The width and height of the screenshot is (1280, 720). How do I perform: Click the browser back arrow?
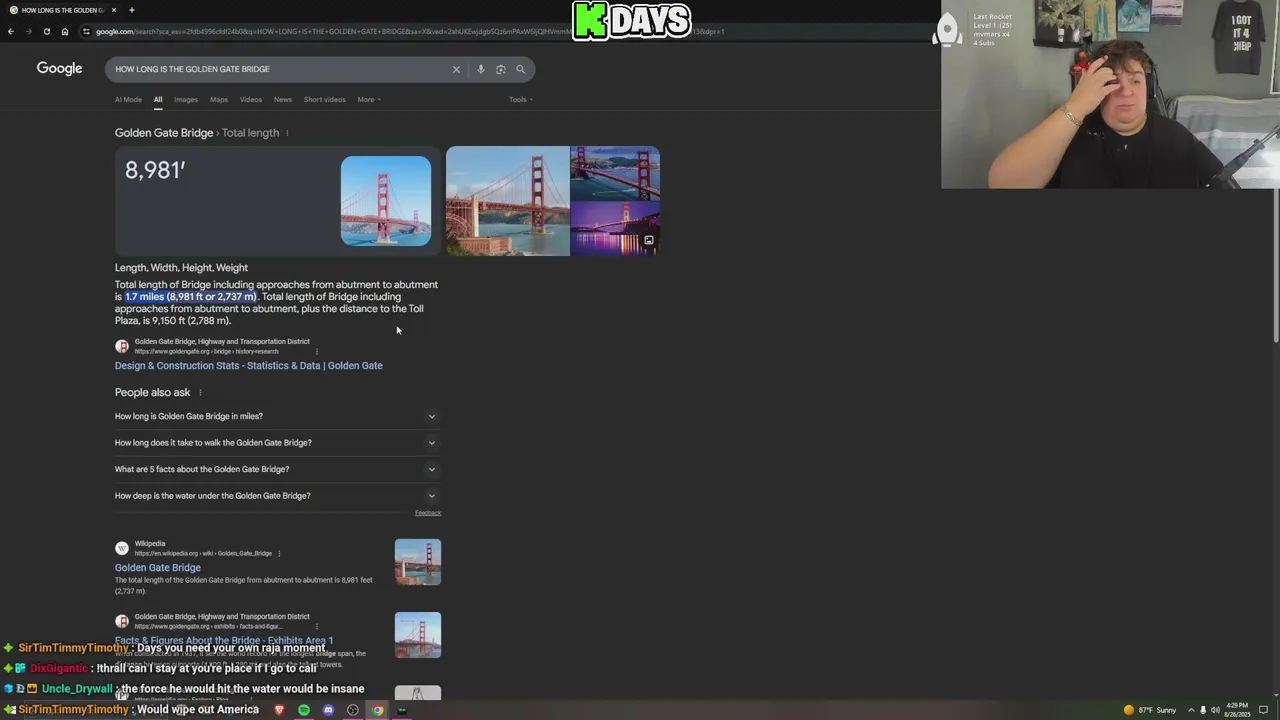pos(11,31)
